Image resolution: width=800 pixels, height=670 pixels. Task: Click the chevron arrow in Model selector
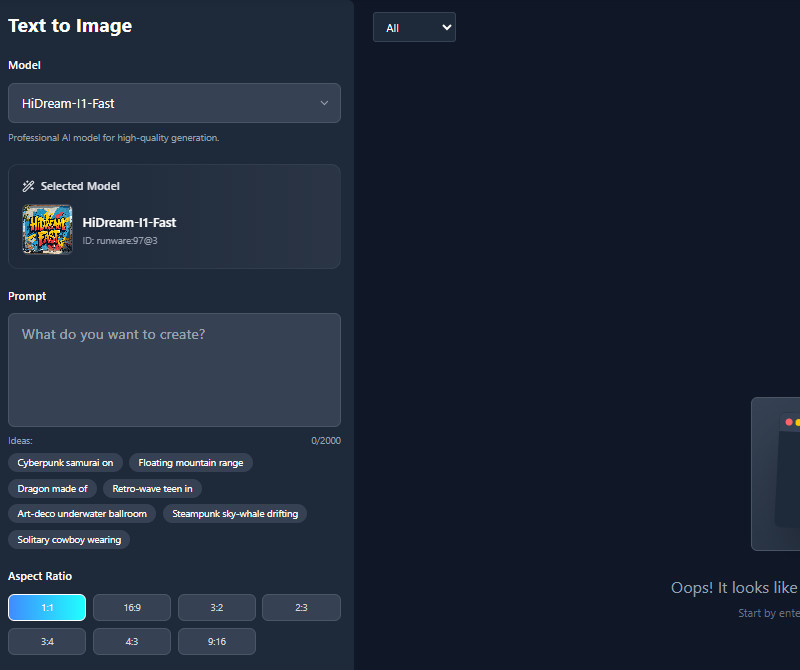pyautogui.click(x=324, y=103)
